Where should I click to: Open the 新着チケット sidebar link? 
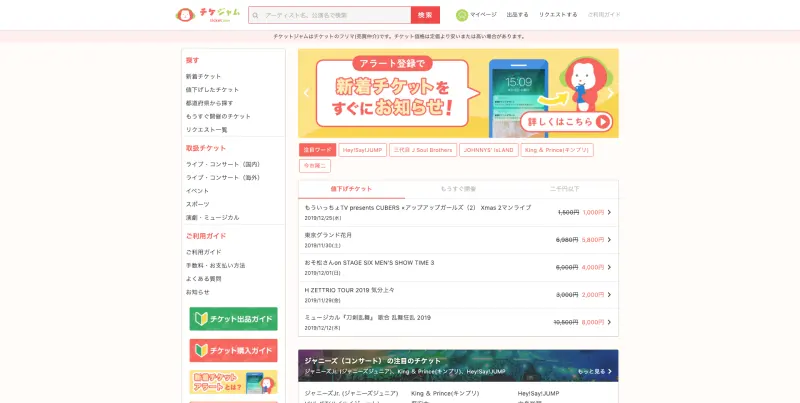(x=203, y=77)
